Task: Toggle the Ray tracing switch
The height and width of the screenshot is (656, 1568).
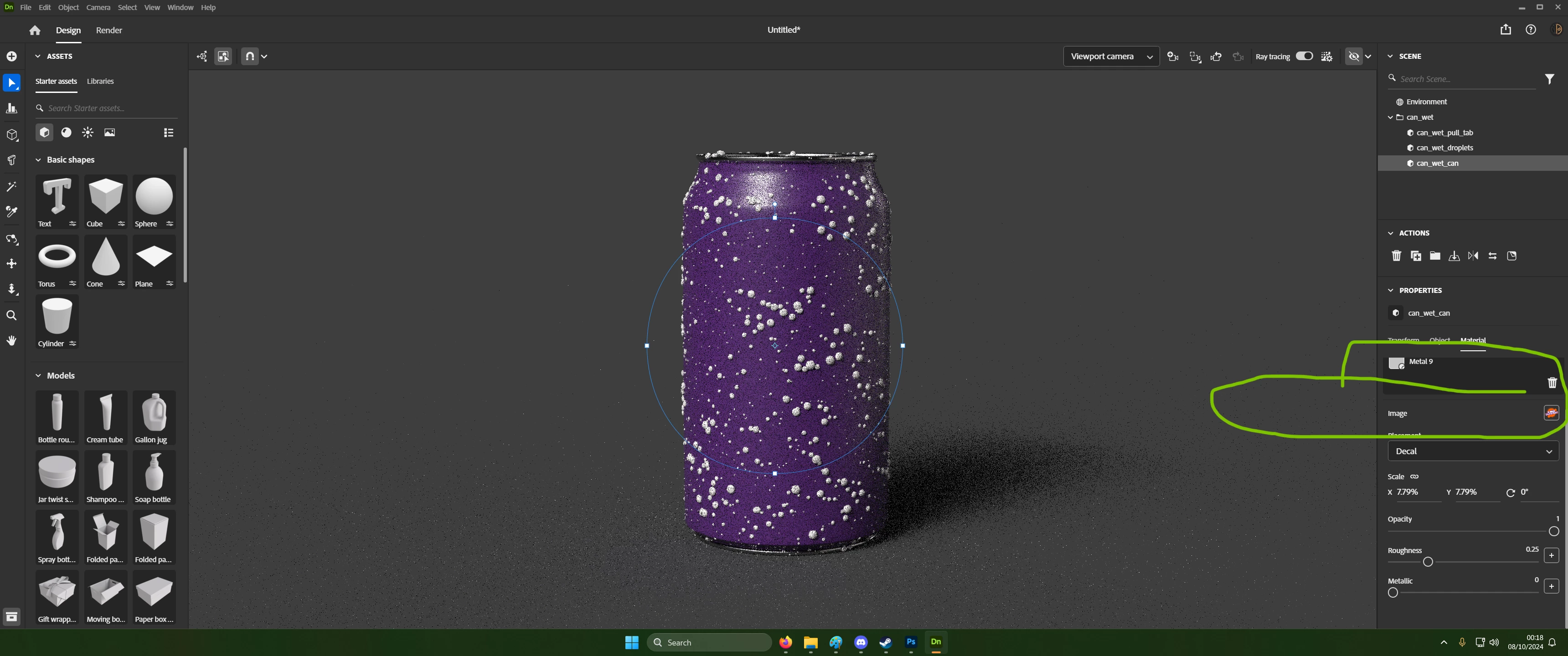Action: (1304, 56)
